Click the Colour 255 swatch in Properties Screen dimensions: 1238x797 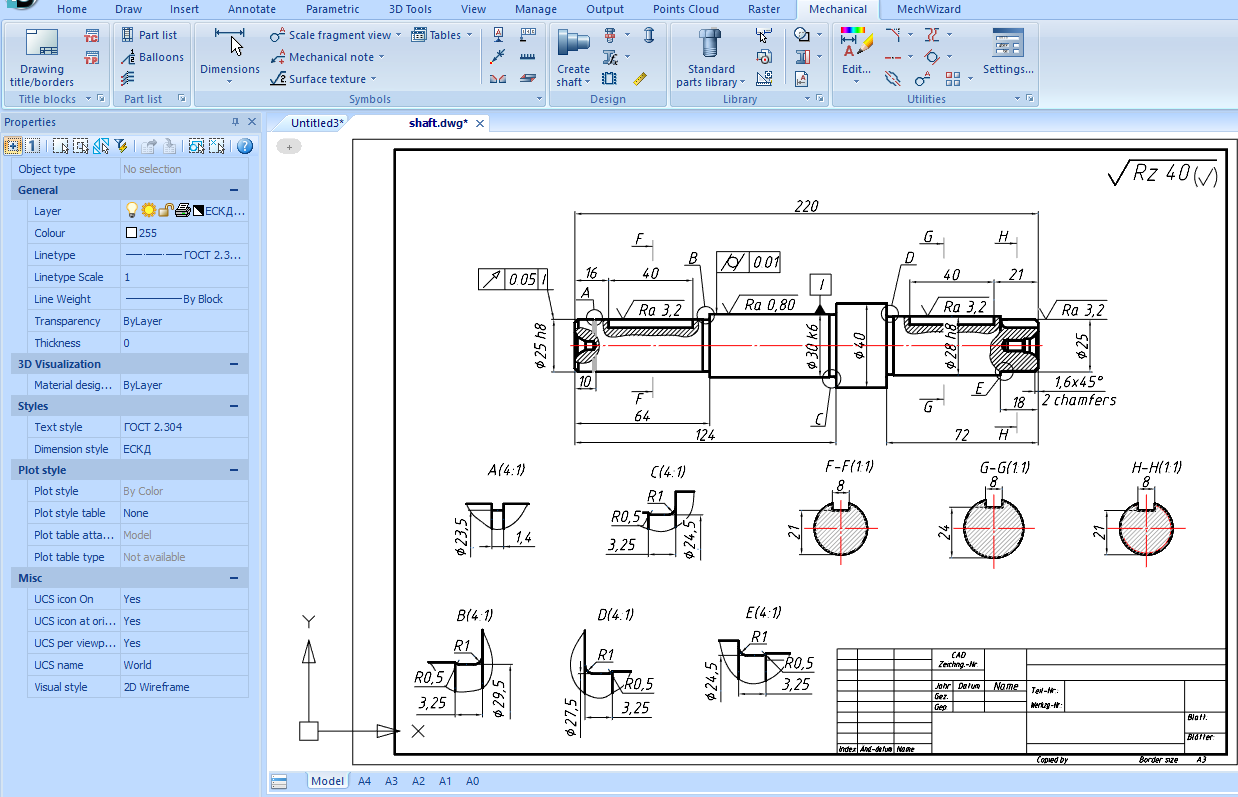131,233
